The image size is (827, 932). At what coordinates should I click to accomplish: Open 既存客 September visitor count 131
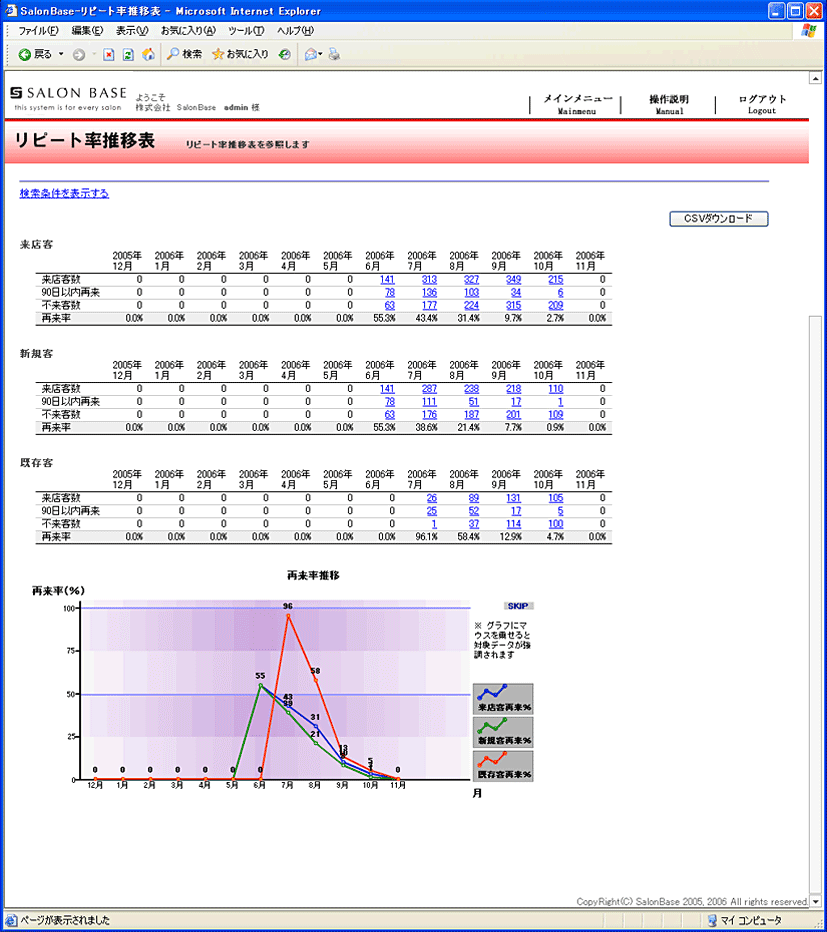(514, 498)
